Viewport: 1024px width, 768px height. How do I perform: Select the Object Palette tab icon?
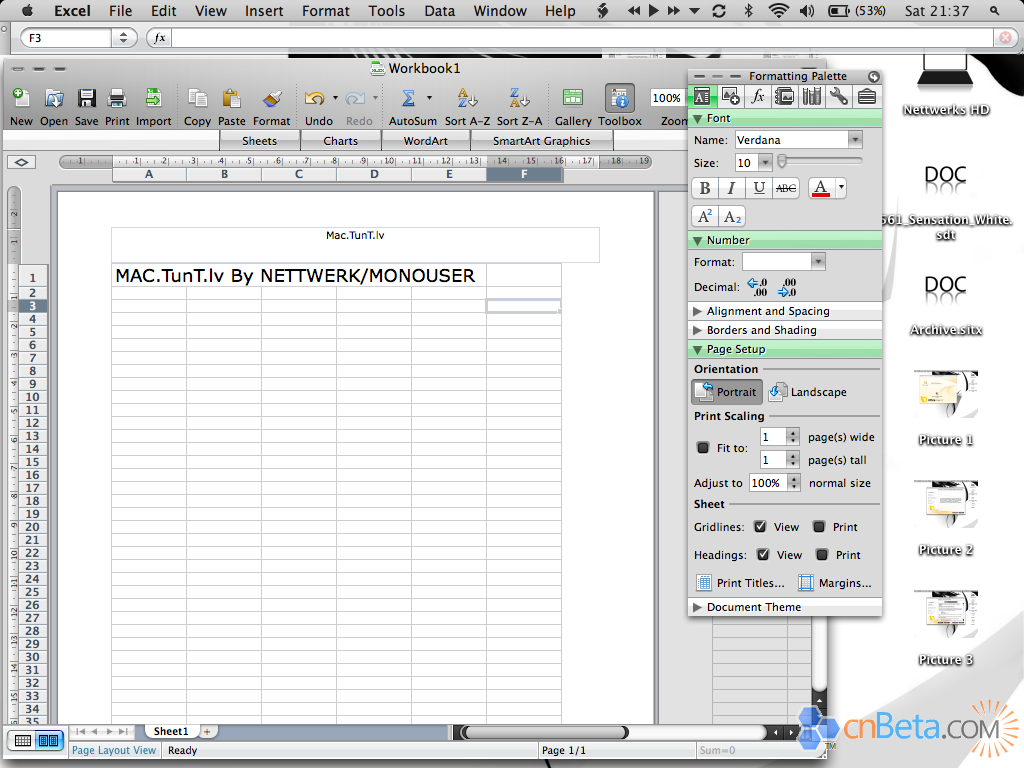(x=730, y=97)
